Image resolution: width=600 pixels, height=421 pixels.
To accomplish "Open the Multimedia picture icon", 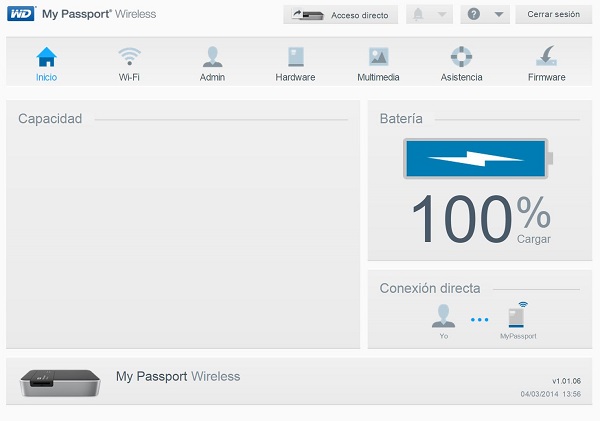I will [378, 57].
